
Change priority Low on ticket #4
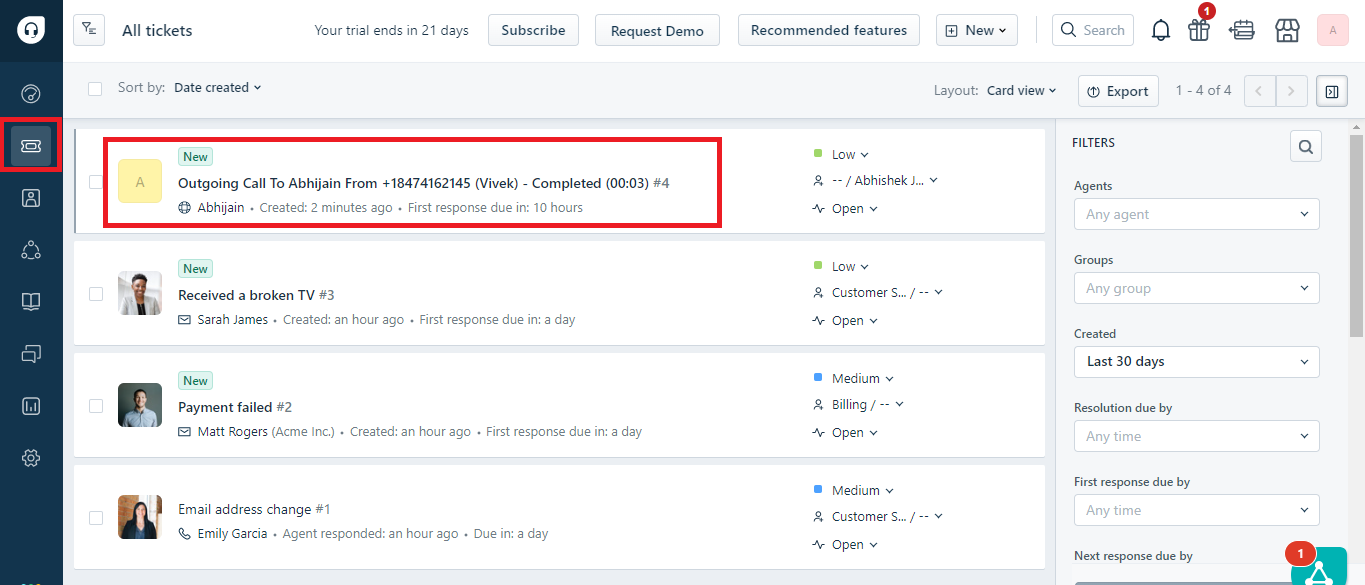click(841, 155)
